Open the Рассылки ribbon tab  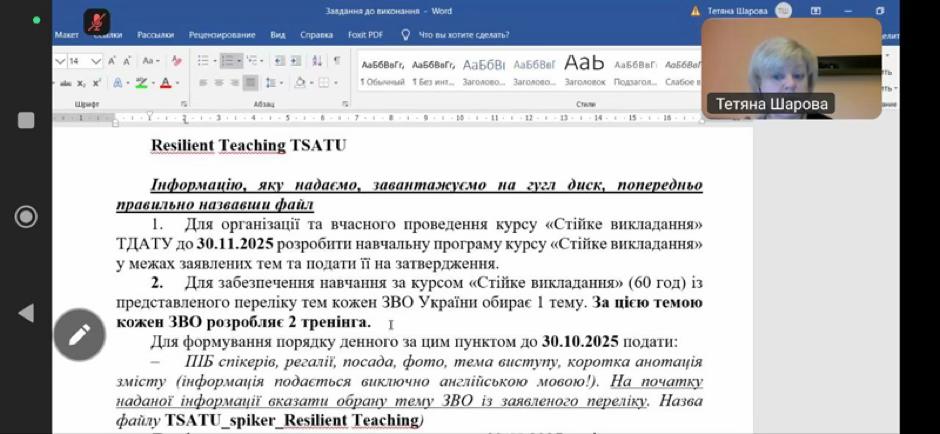point(155,35)
